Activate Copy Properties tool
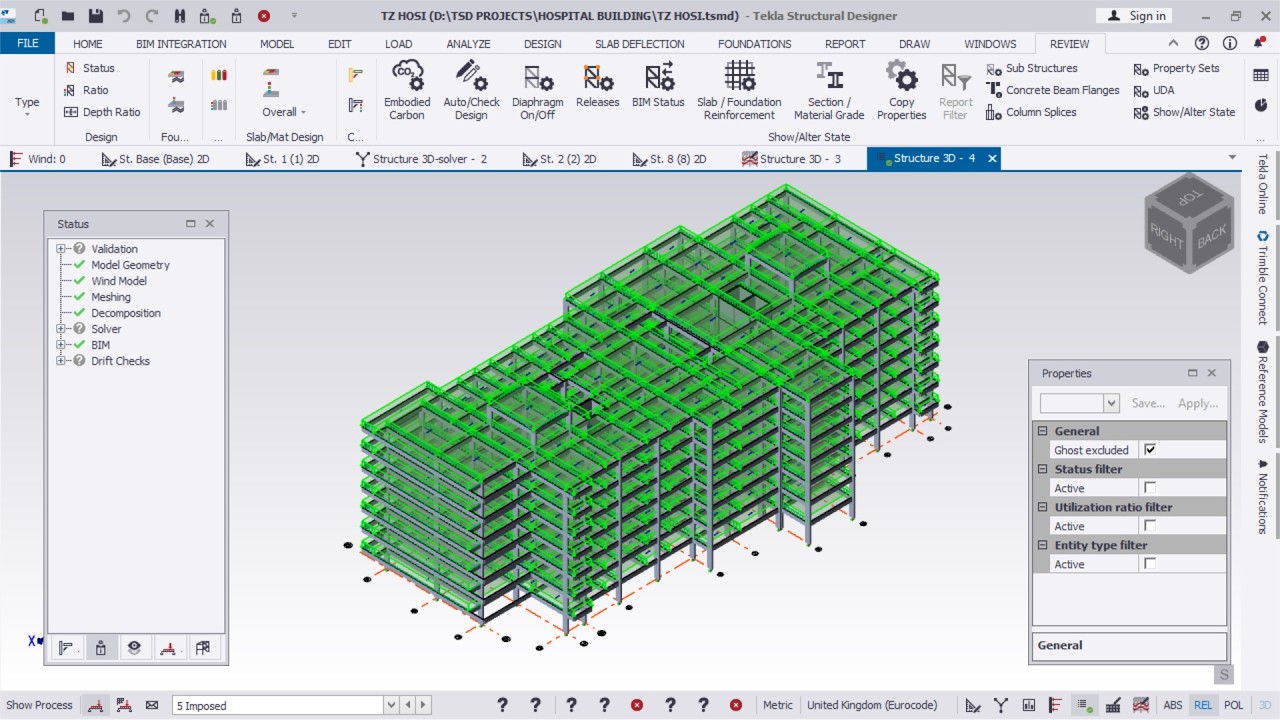The width and height of the screenshot is (1280, 720). click(902, 91)
